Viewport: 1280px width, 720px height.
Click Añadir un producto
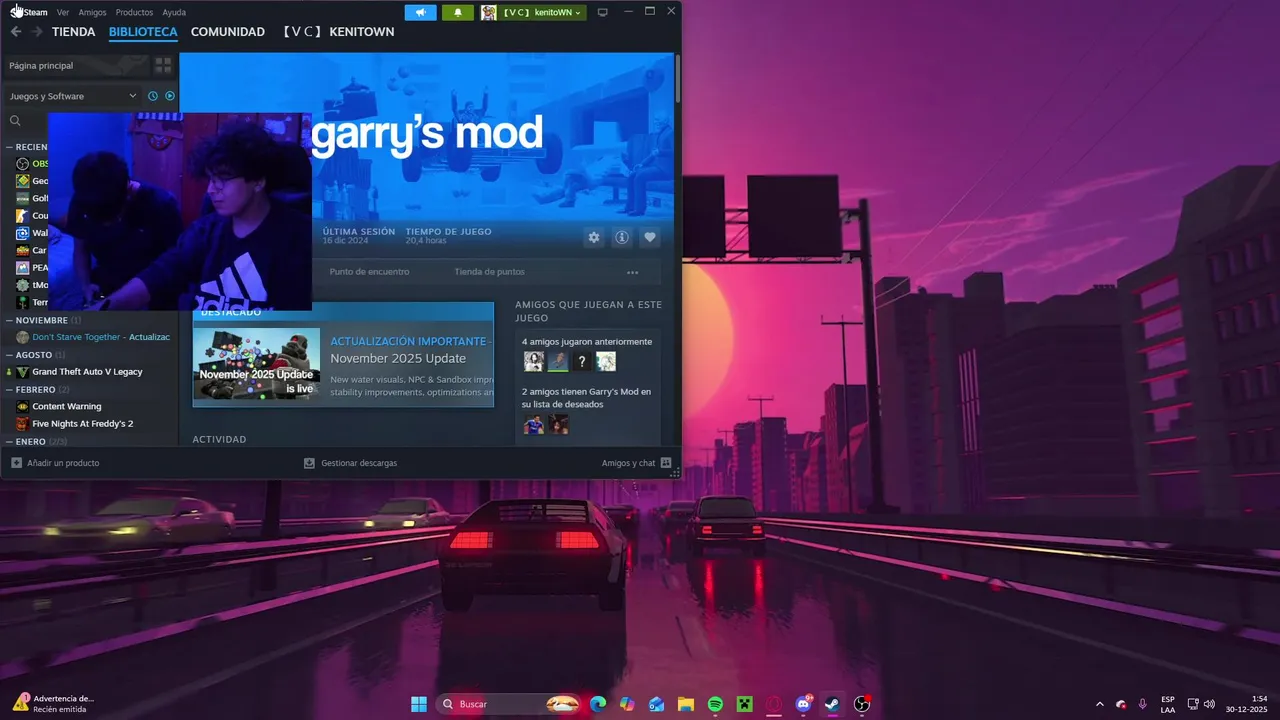coord(55,463)
